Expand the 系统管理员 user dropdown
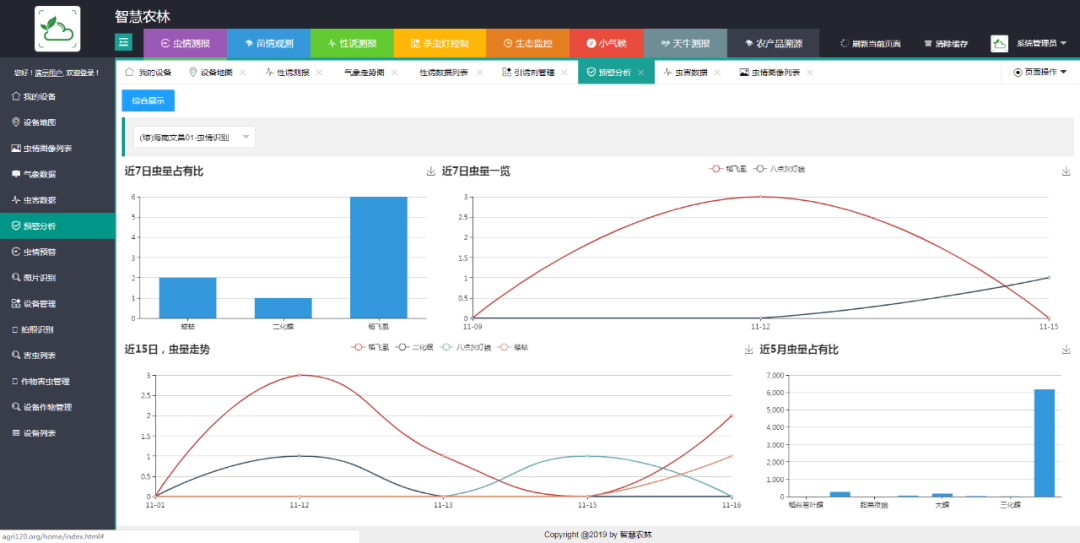This screenshot has height=543, width=1080. click(1039, 43)
